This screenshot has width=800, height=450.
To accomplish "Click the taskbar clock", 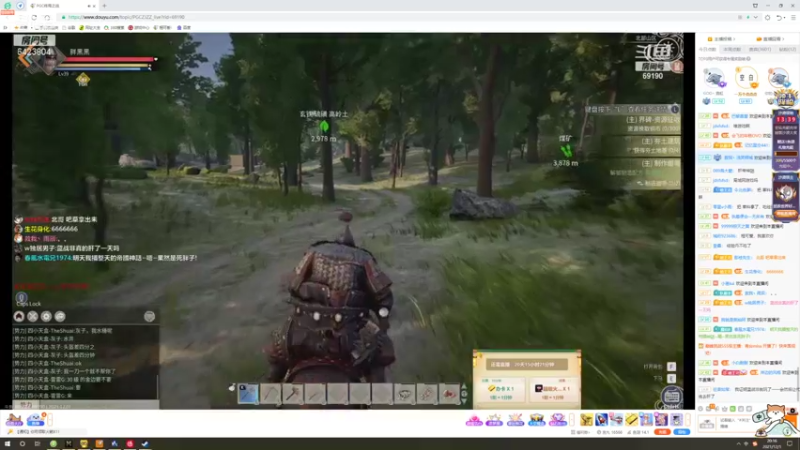I will pos(772,444).
